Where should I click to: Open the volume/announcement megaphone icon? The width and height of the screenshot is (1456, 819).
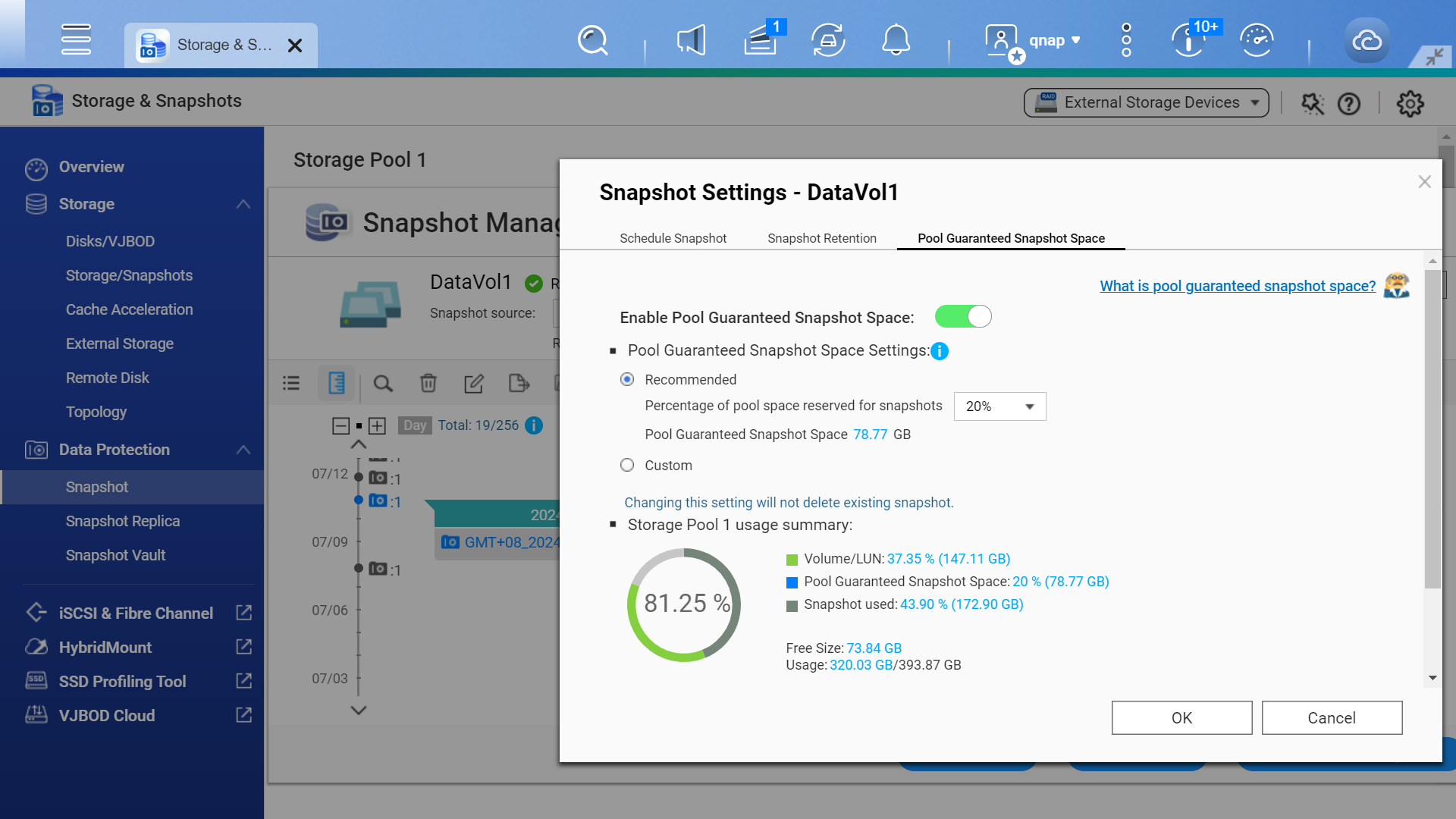pos(691,40)
